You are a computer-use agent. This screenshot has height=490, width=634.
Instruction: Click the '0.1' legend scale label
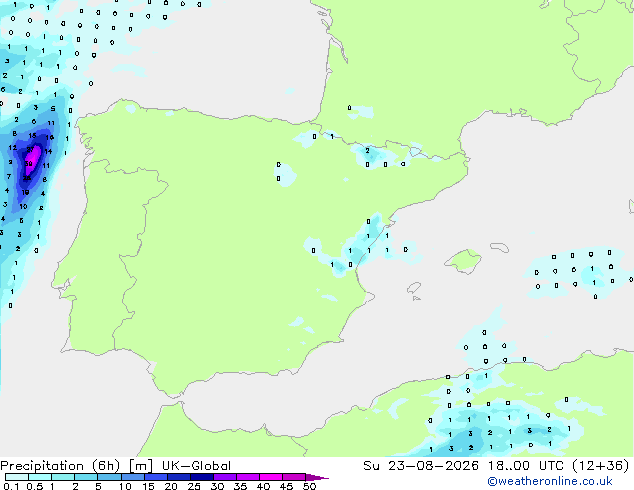[11, 486]
